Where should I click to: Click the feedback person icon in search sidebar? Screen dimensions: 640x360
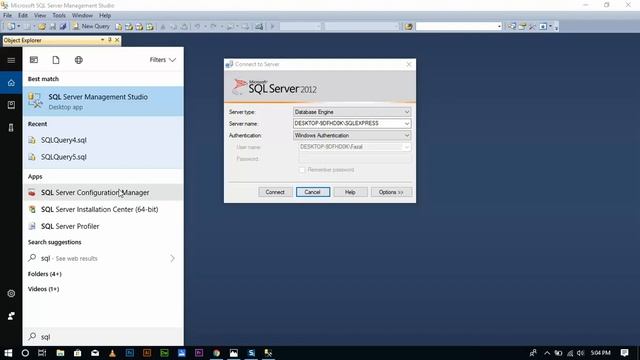[x=11, y=316]
